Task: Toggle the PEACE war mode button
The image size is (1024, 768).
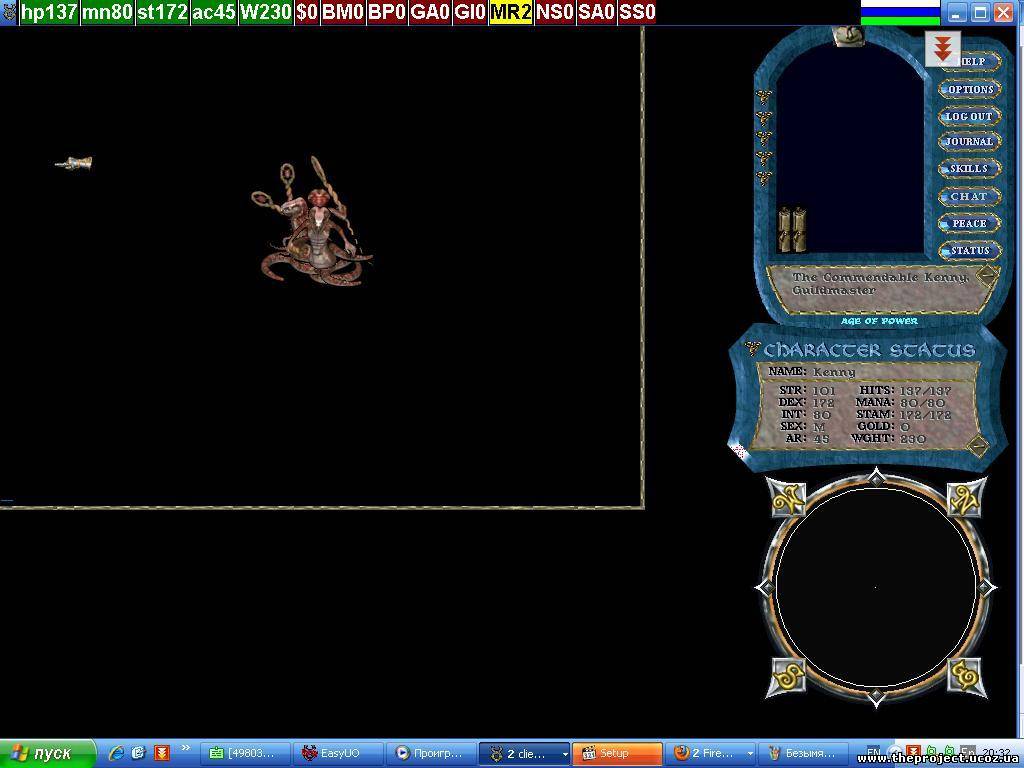Action: coord(969,223)
